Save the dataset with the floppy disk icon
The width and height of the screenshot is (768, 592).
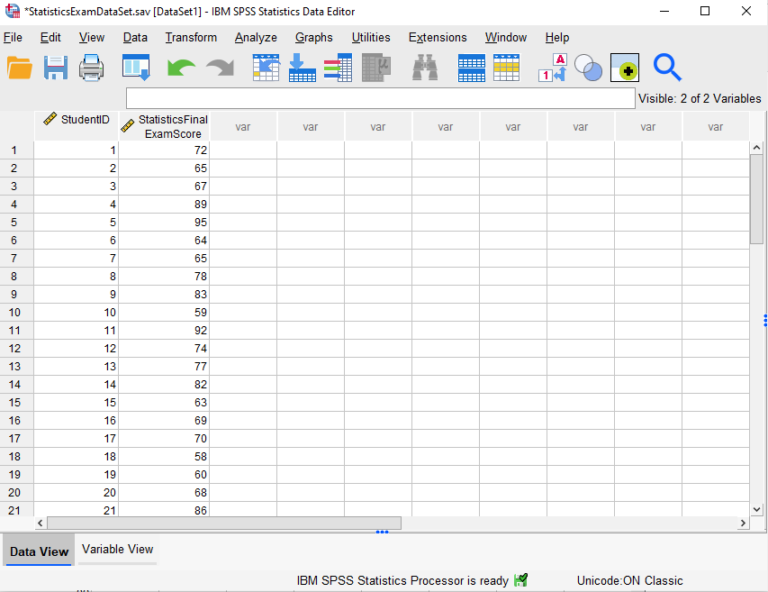point(55,68)
